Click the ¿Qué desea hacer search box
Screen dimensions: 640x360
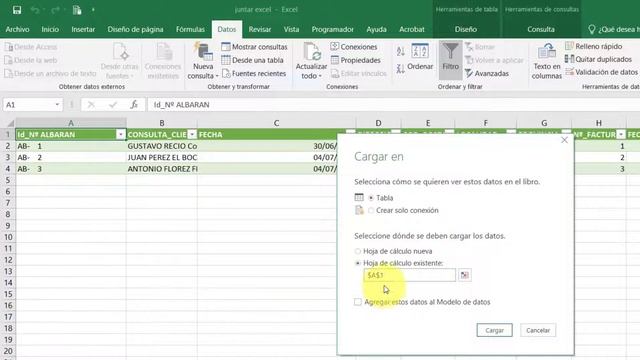pyautogui.click(x=613, y=29)
